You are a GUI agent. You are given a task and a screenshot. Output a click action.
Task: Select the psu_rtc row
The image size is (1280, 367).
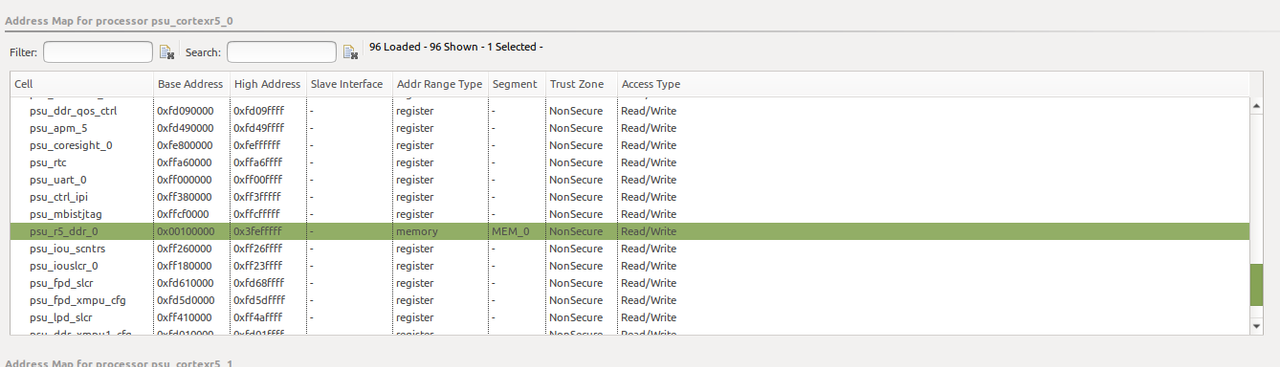630,162
